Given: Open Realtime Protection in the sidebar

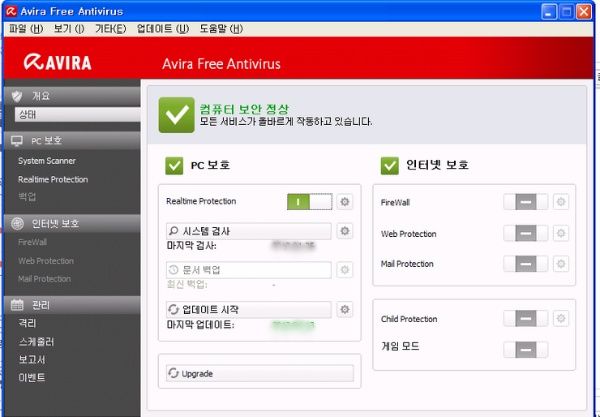Looking at the screenshot, I should (53, 179).
